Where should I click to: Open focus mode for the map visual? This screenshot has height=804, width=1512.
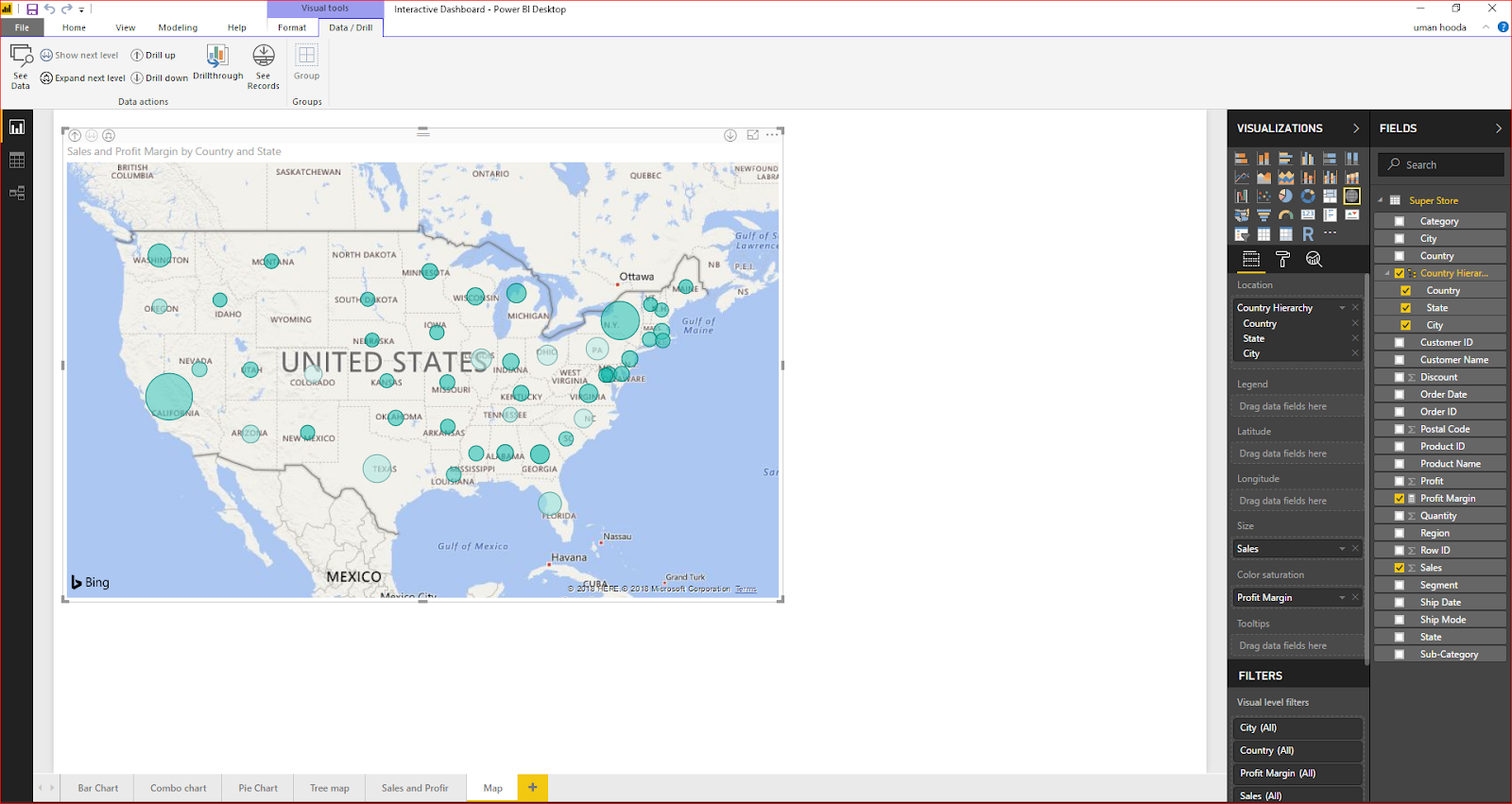[753, 135]
